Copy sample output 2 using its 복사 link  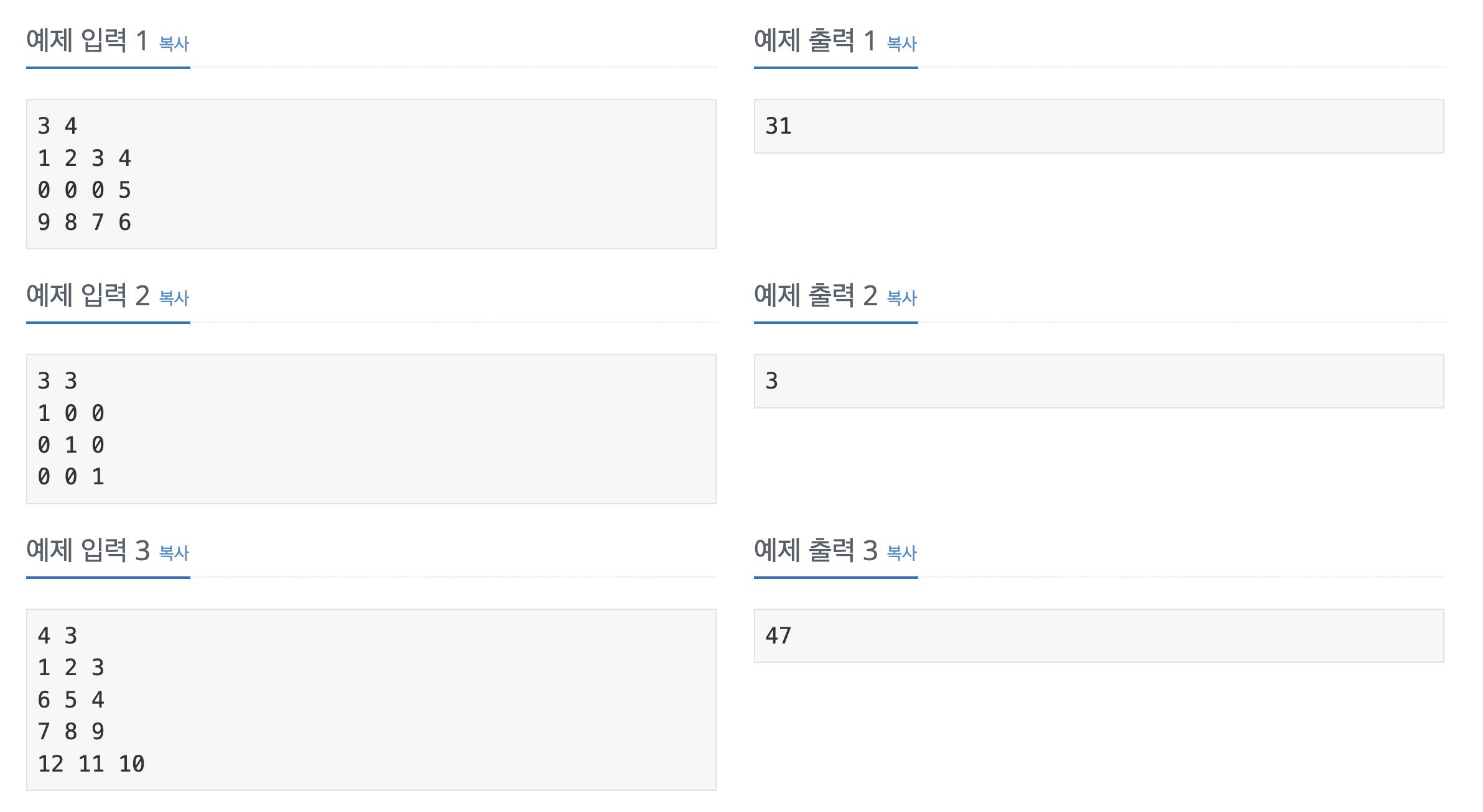click(903, 298)
